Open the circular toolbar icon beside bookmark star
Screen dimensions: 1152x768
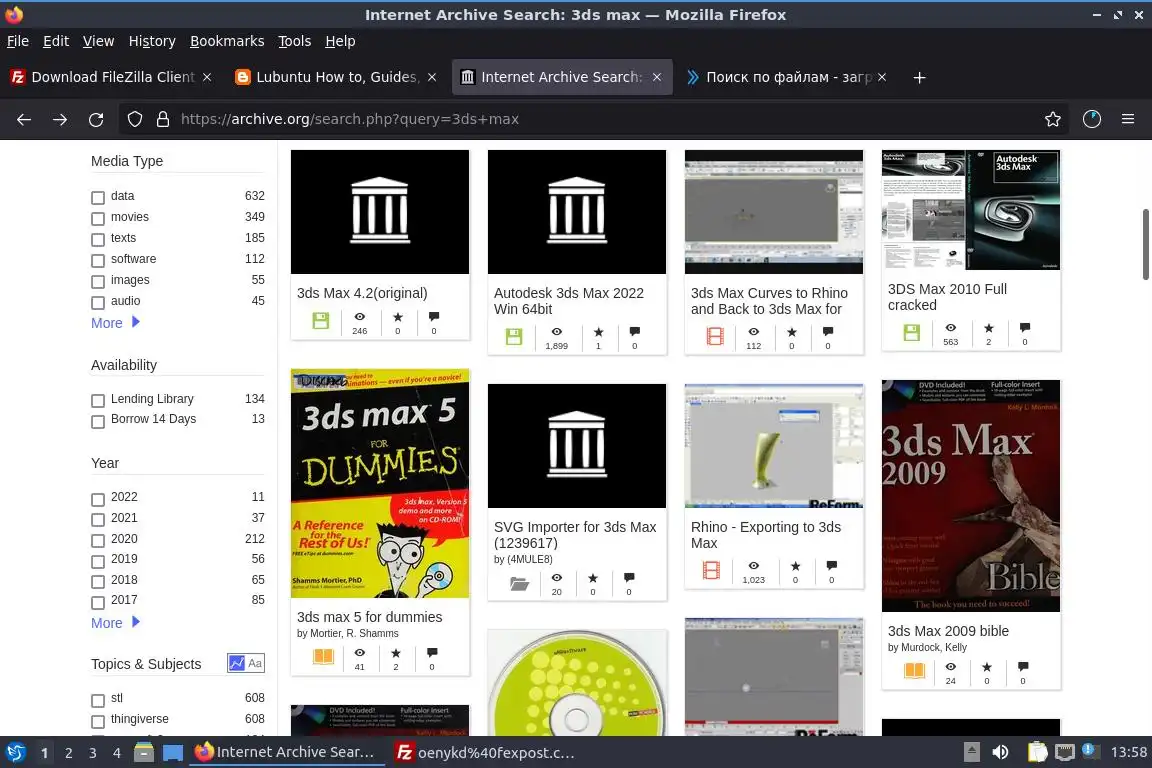(1092, 119)
